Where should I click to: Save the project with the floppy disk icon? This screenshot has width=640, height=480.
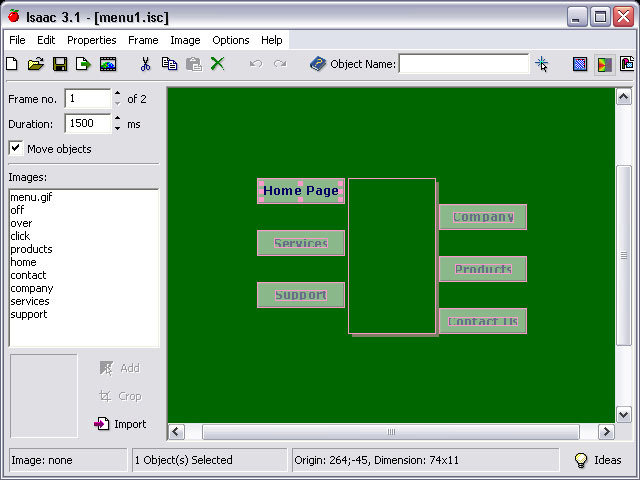60,64
